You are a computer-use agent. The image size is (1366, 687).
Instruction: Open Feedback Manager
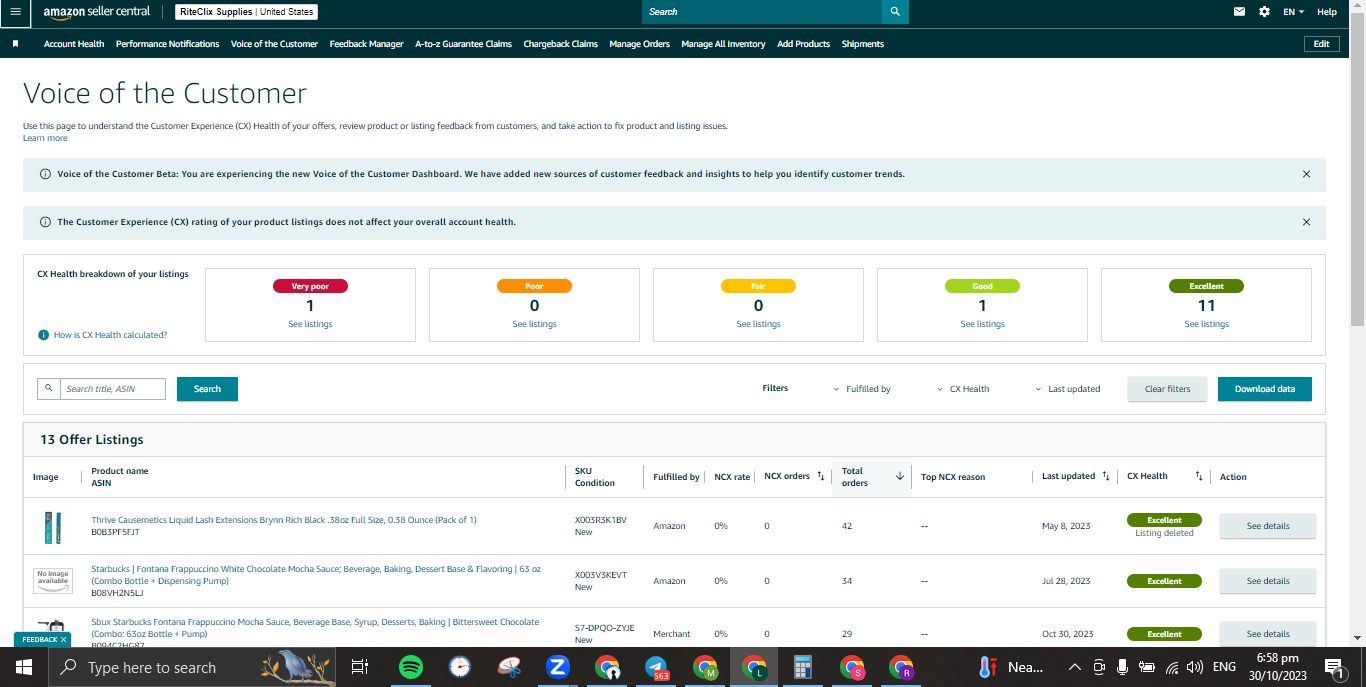click(x=366, y=44)
